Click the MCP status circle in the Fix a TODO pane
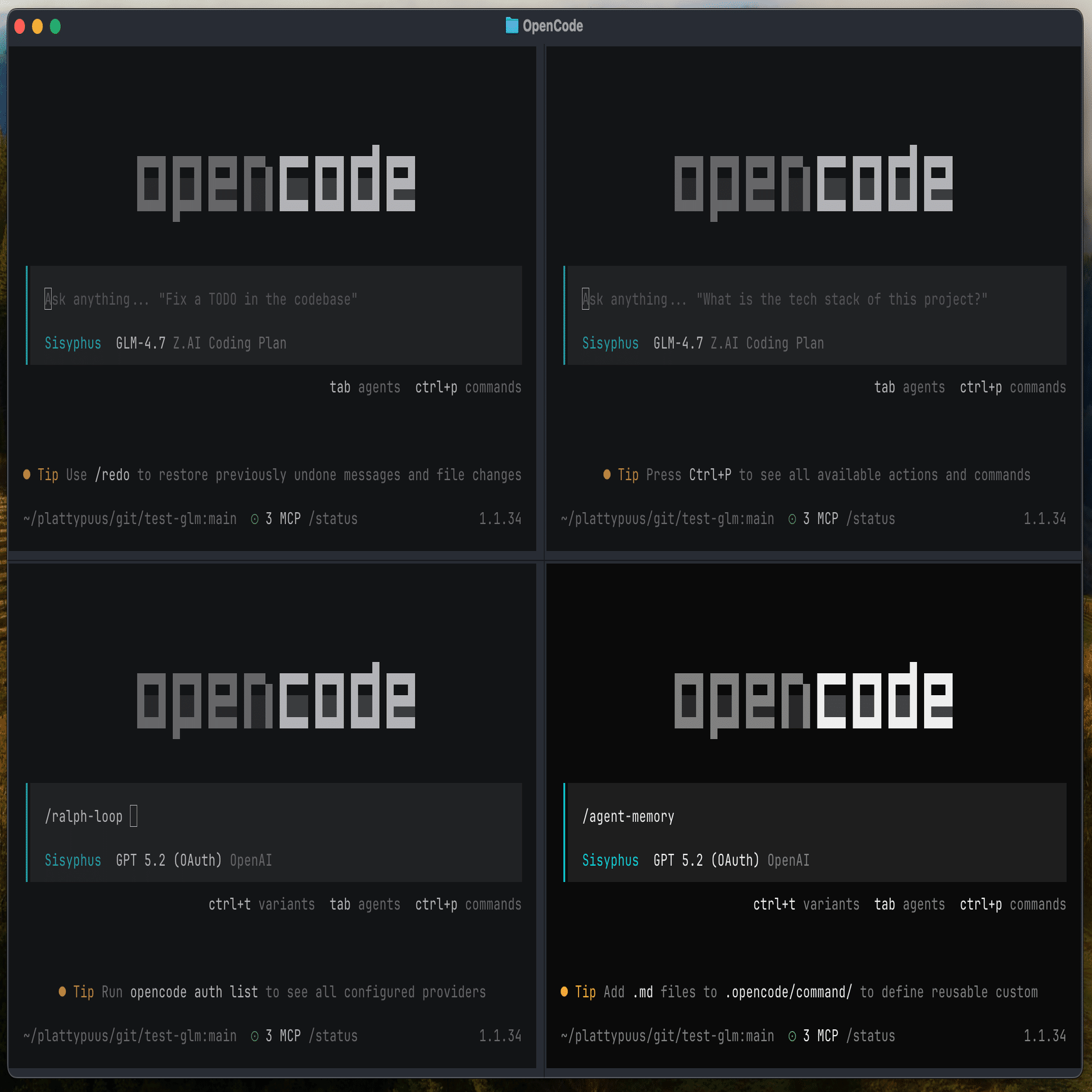 click(x=255, y=519)
